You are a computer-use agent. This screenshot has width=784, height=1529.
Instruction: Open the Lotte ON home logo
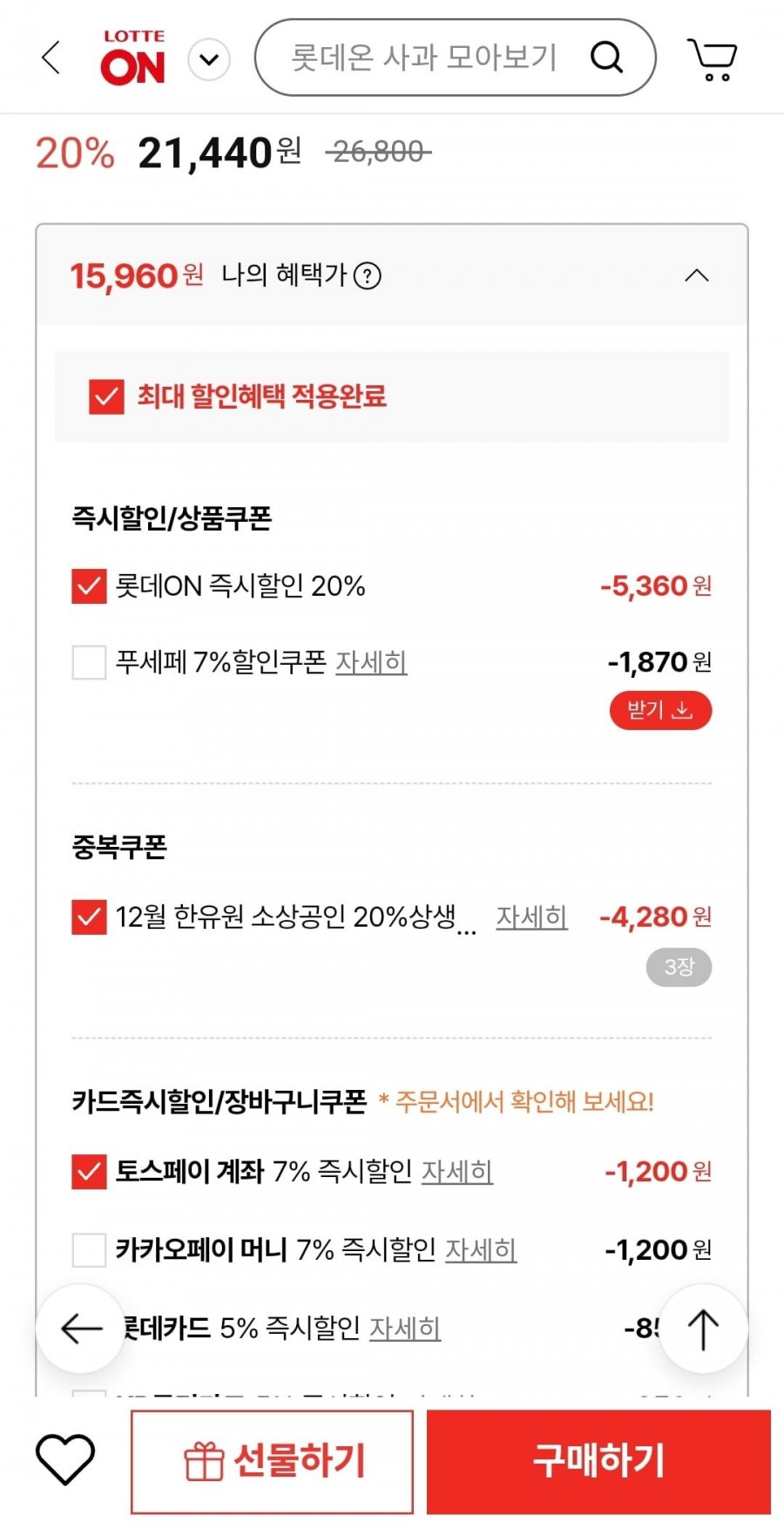pos(132,58)
